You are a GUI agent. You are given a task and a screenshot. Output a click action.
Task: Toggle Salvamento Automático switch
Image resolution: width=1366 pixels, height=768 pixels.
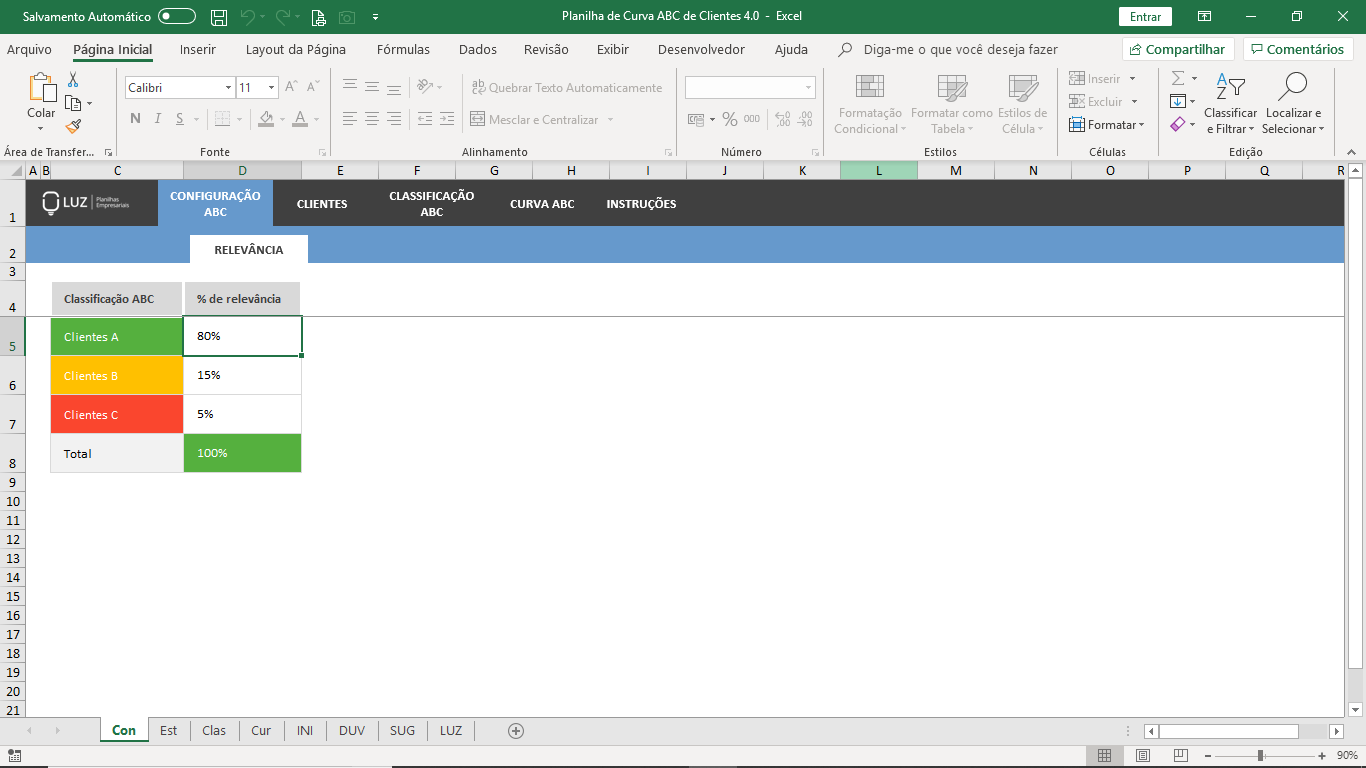tap(177, 17)
